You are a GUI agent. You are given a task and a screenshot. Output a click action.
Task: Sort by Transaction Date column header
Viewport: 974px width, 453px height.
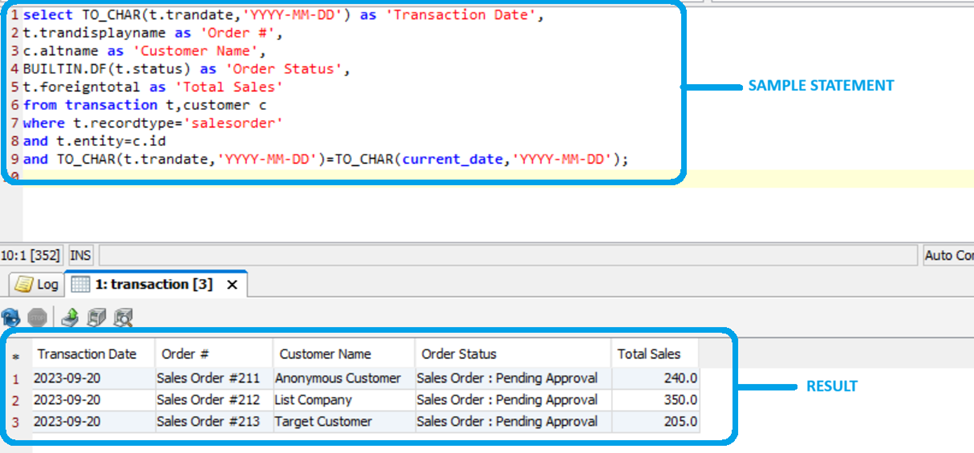(x=93, y=354)
